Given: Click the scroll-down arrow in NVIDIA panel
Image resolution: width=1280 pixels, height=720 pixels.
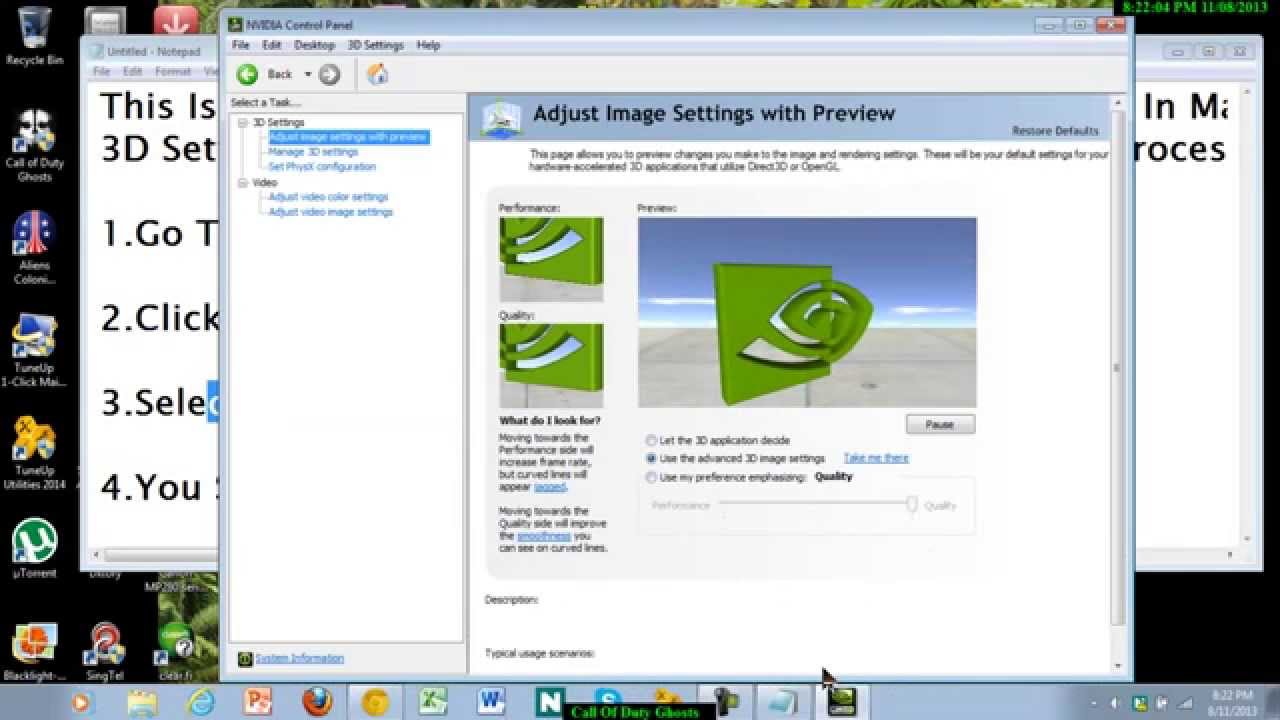Looking at the screenshot, I should (1118, 665).
